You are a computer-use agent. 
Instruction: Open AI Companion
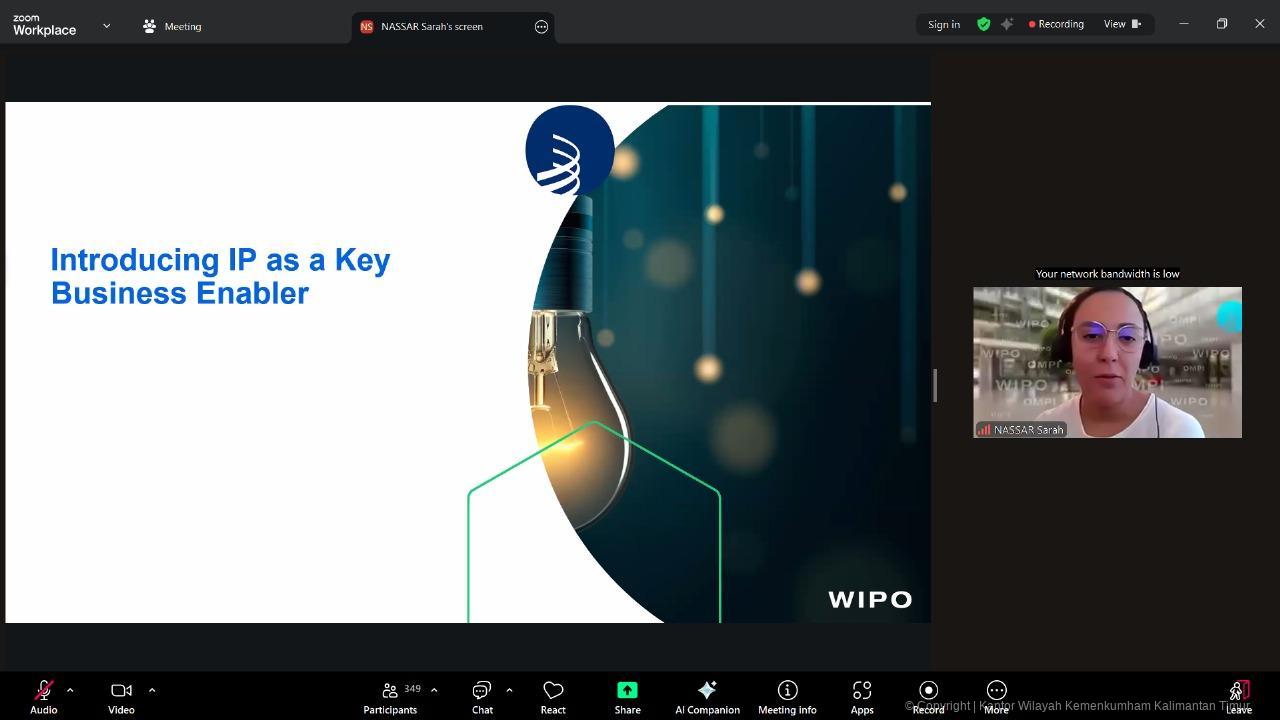(707, 697)
